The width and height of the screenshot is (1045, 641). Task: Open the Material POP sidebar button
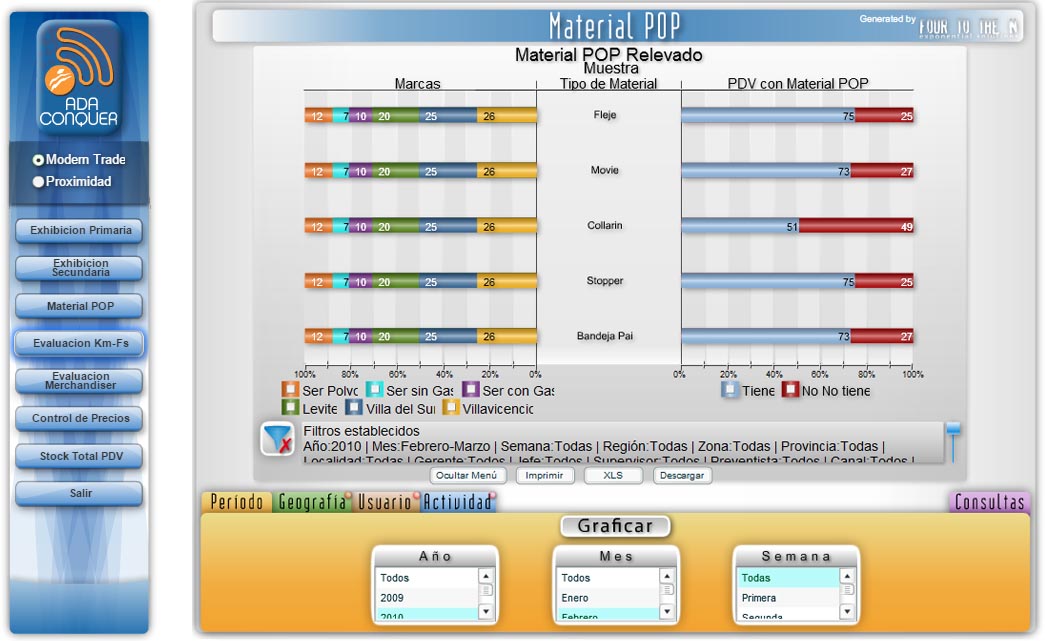point(79,306)
